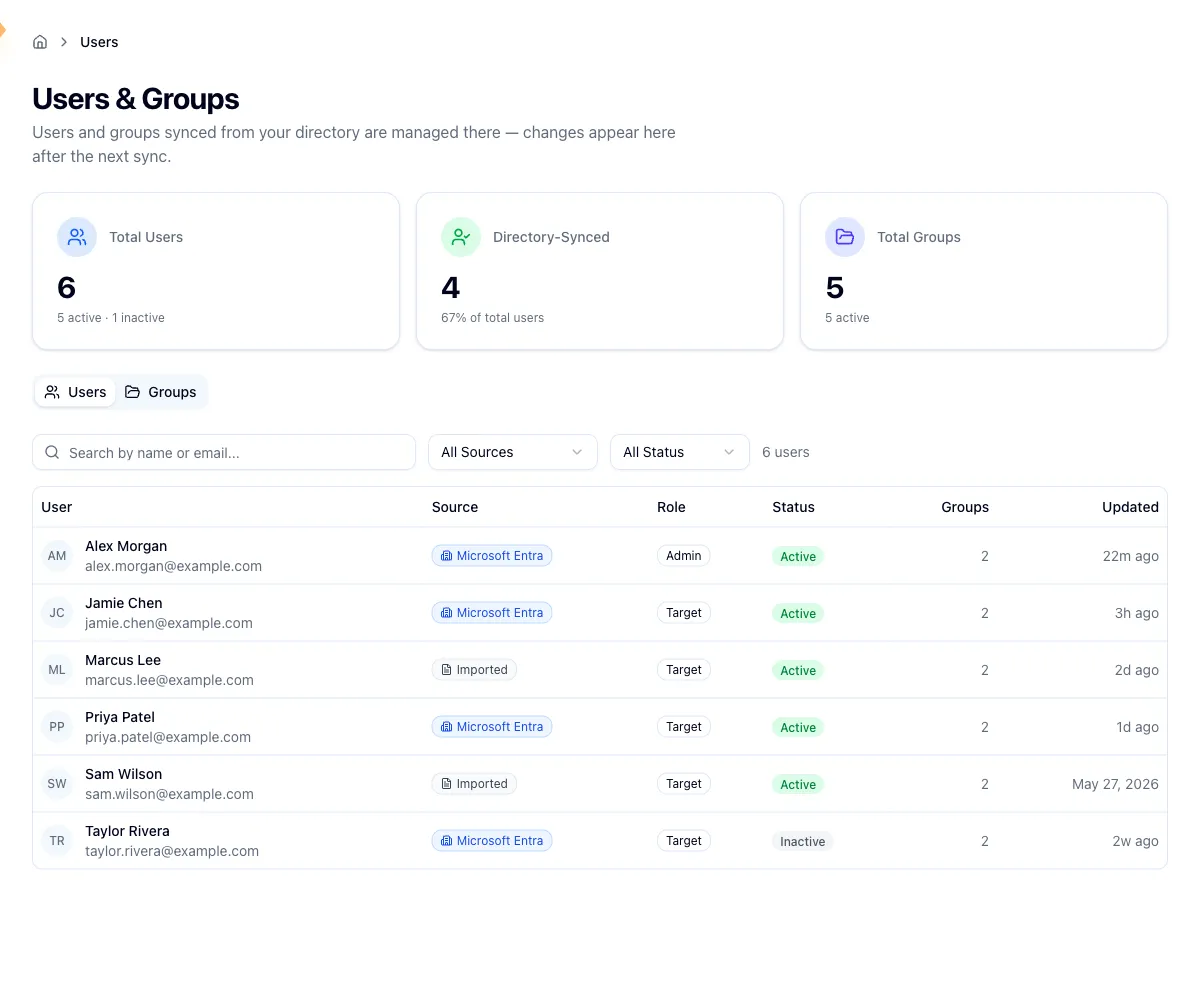The width and height of the screenshot is (1200, 1000).
Task: Click Jamie Chen's Microsoft Entra badge
Action: 492,613
